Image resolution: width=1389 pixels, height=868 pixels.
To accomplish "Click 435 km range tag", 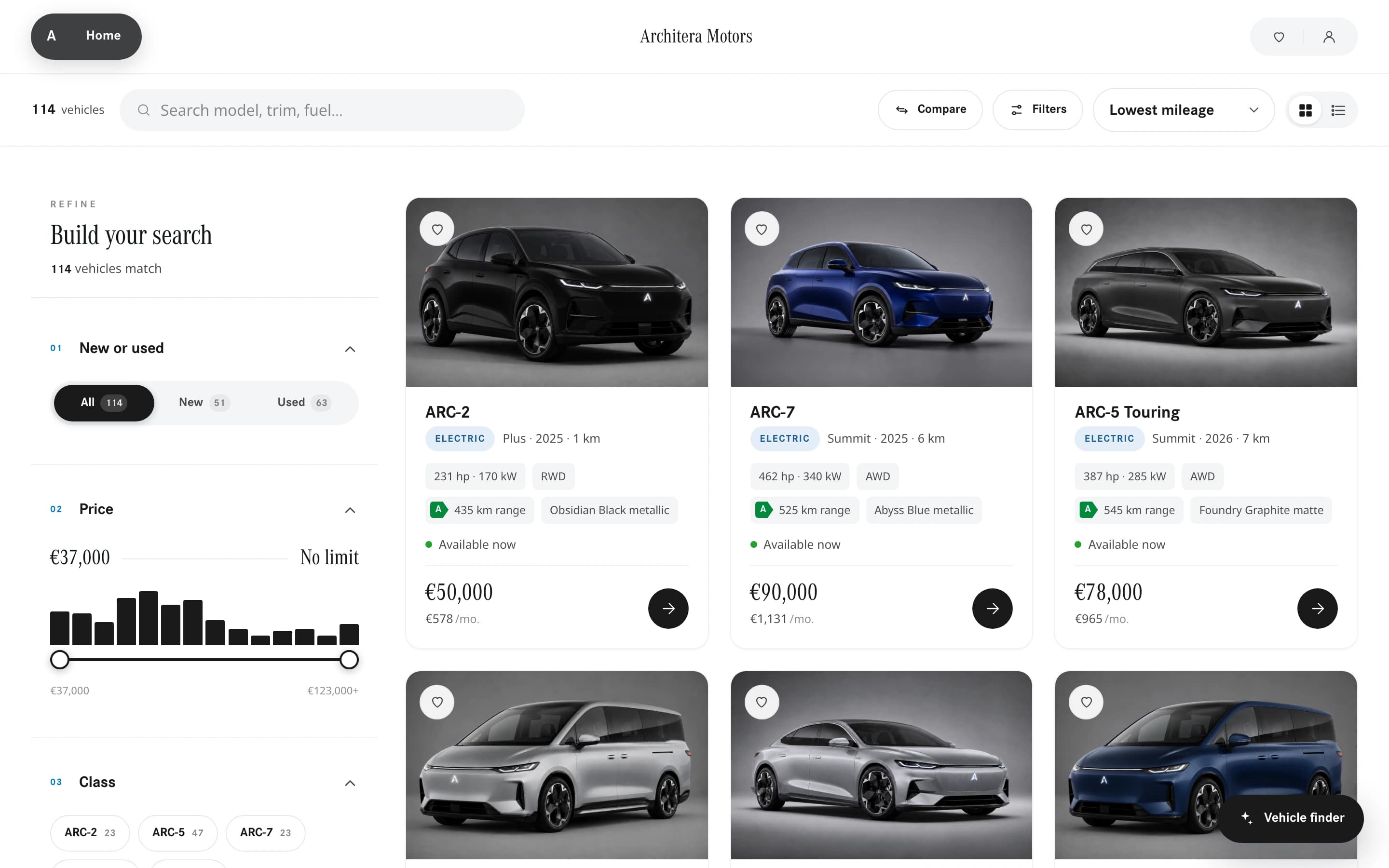I will pos(480,510).
